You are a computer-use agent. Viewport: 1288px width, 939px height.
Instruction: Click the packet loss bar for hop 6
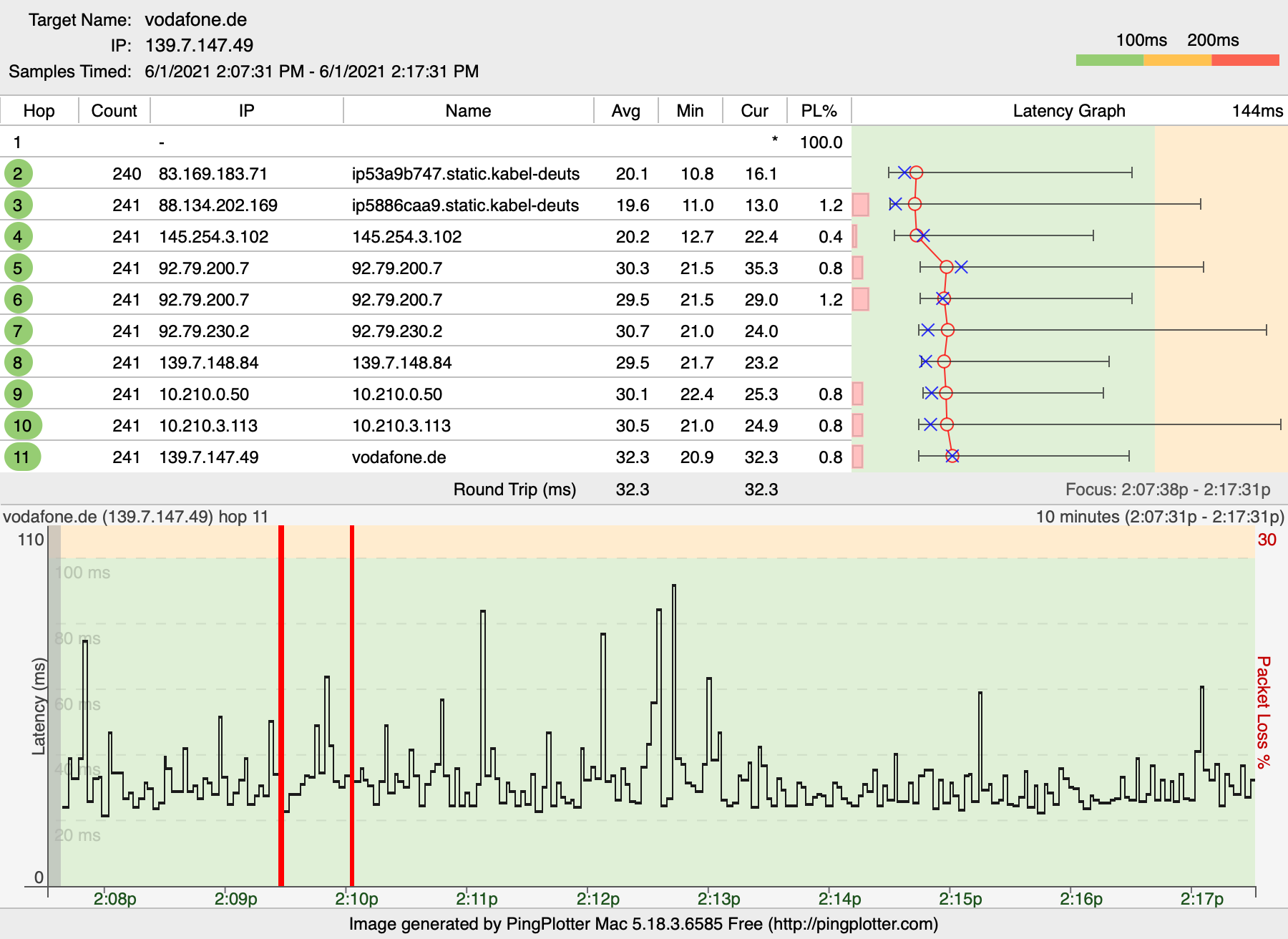point(860,300)
